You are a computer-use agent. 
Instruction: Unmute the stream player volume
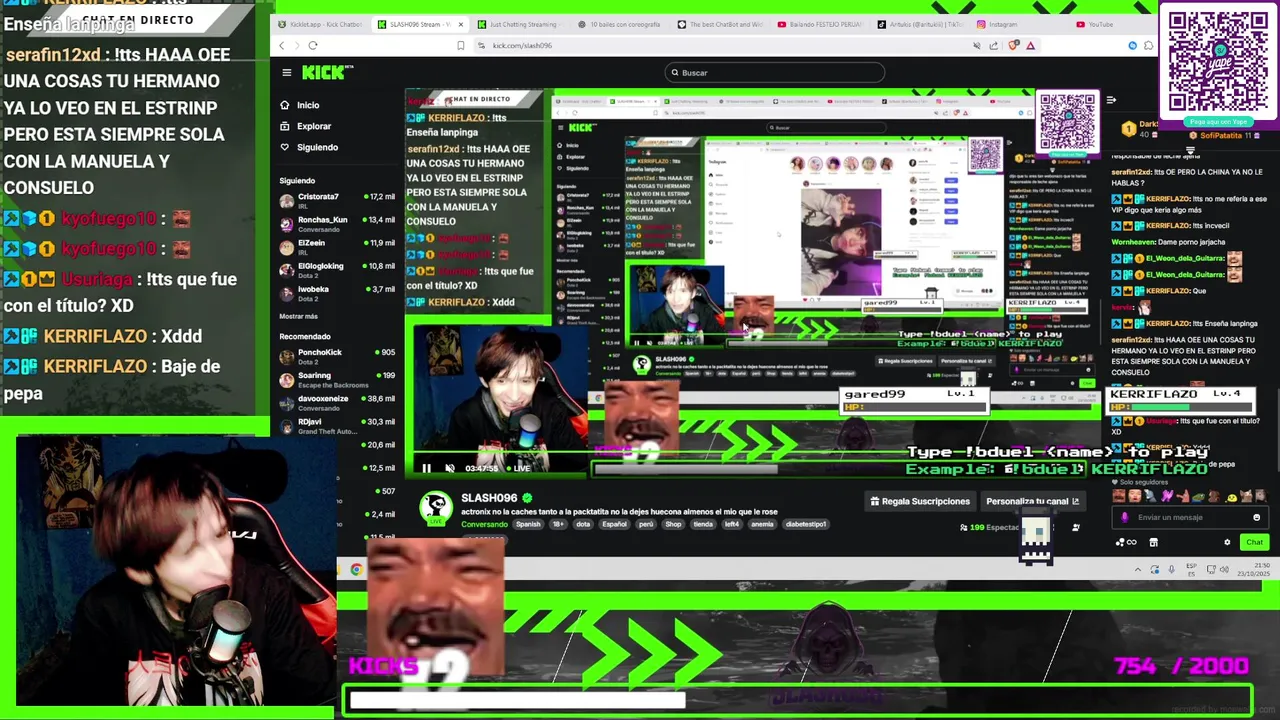pyautogui.click(x=450, y=468)
